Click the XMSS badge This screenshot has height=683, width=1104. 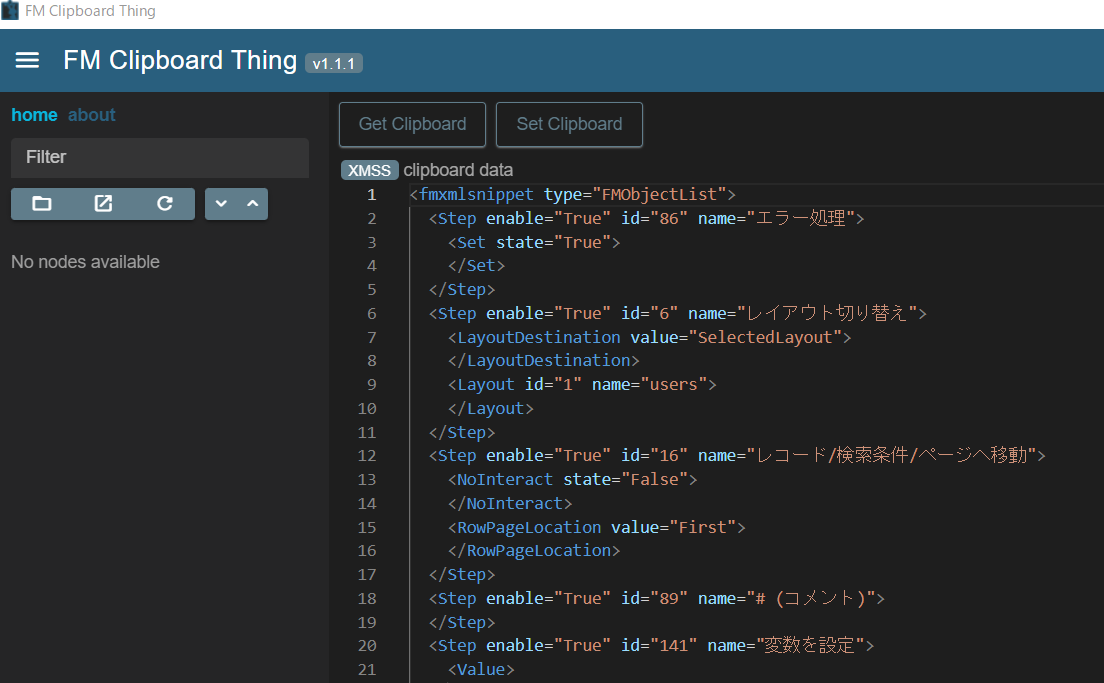370,170
